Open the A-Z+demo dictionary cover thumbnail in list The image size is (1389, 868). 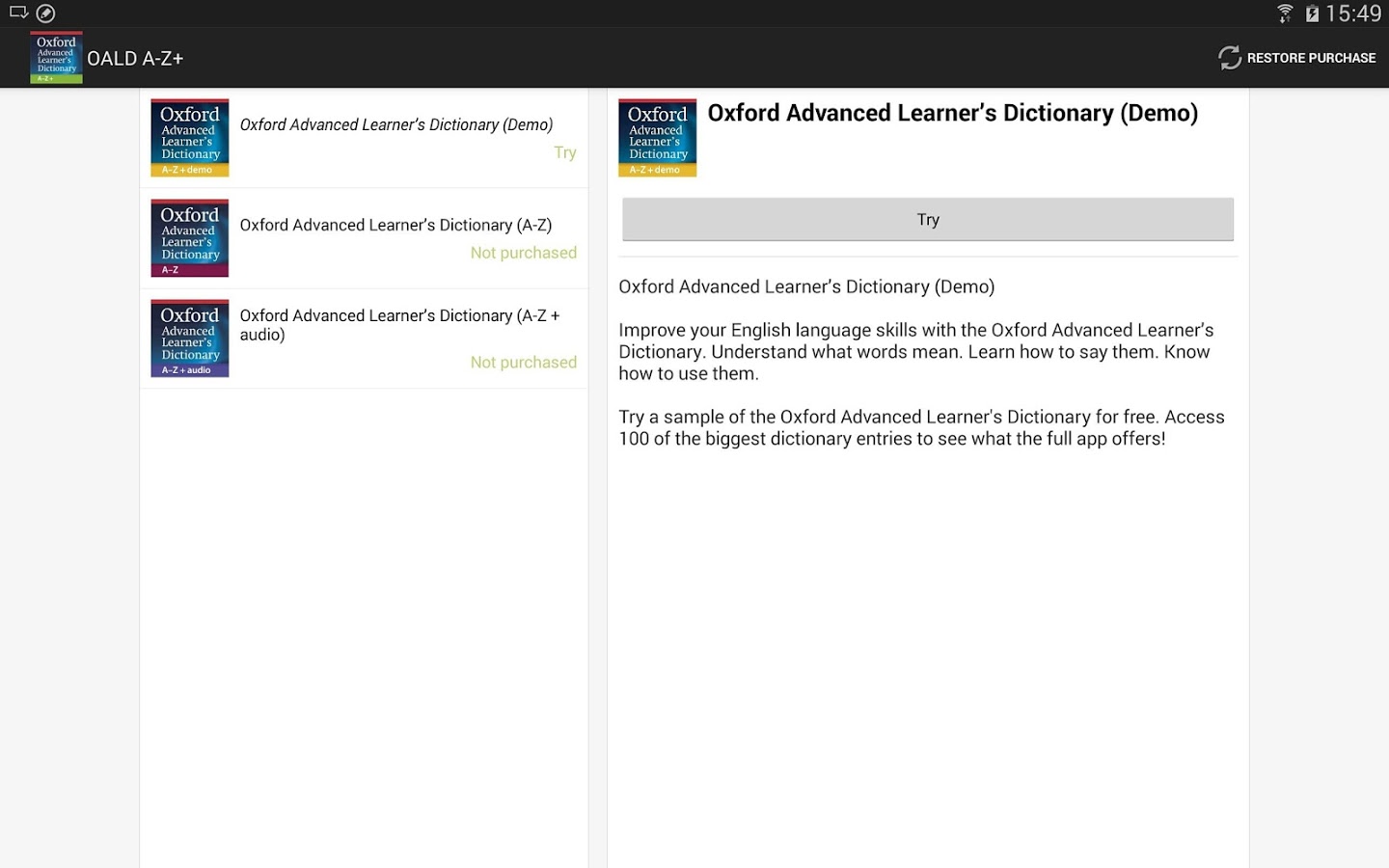pyautogui.click(x=190, y=137)
